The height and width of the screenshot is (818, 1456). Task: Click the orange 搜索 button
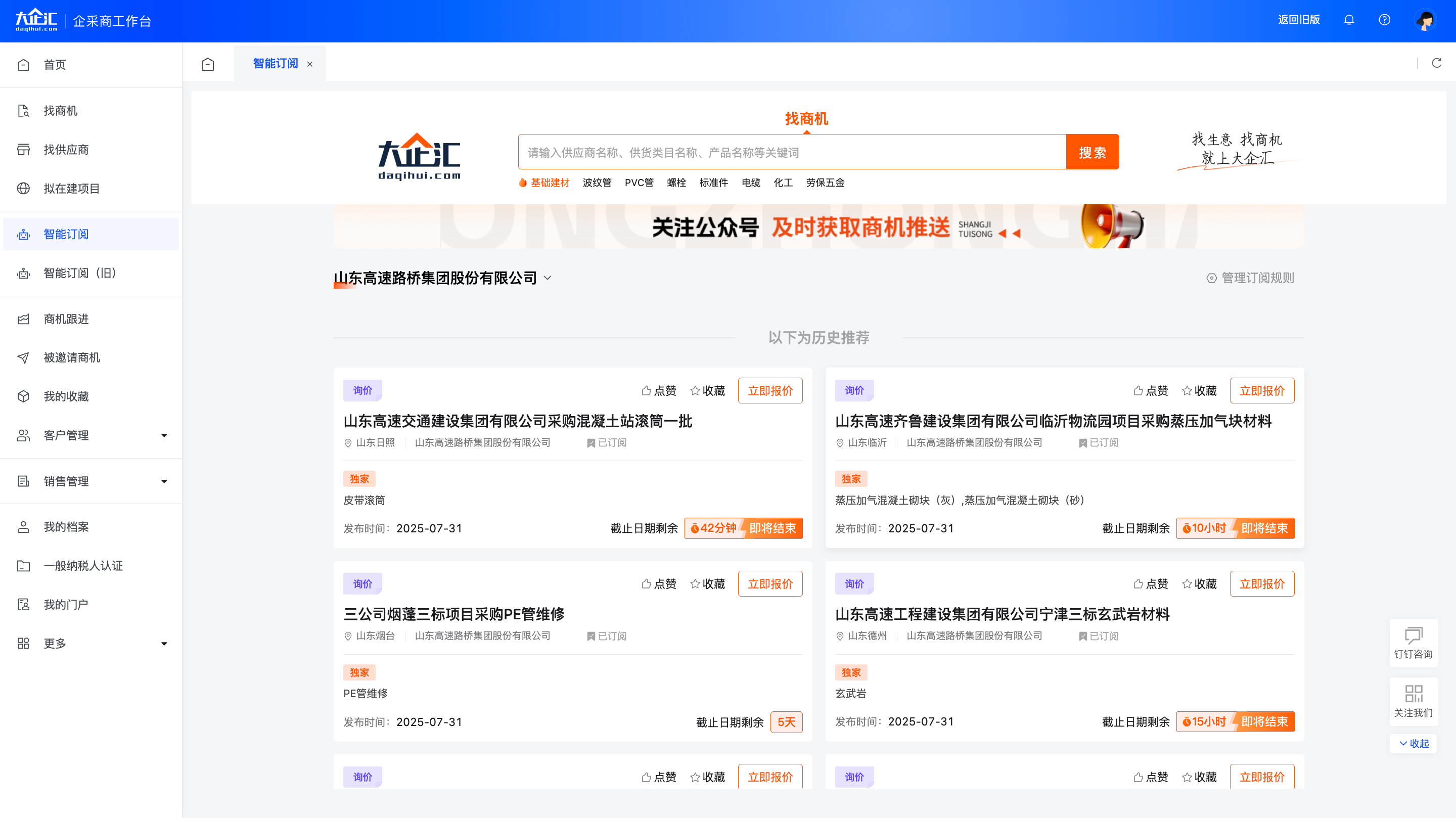tap(1092, 152)
